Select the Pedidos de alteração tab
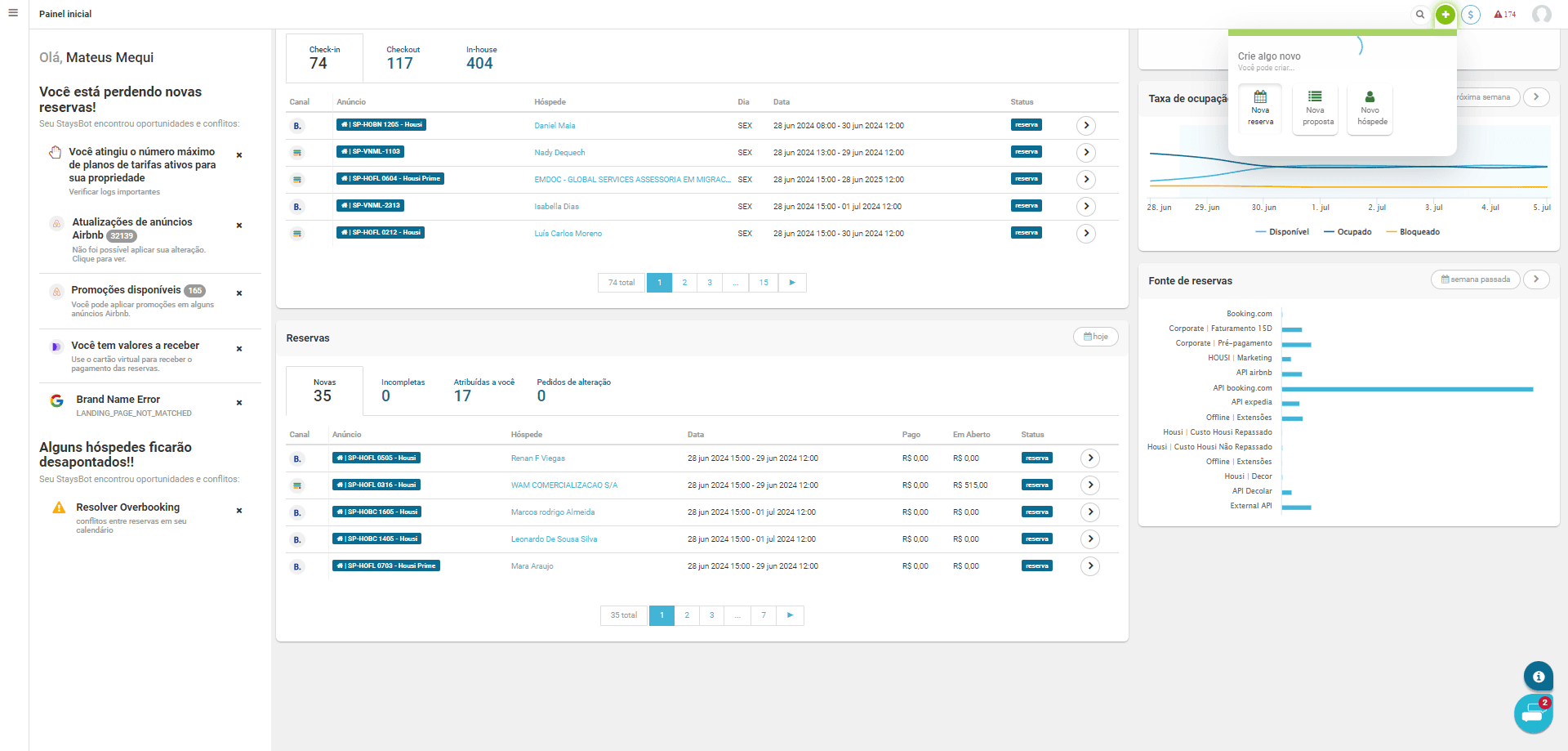Screen dimensions: 1568x751 (573, 391)
